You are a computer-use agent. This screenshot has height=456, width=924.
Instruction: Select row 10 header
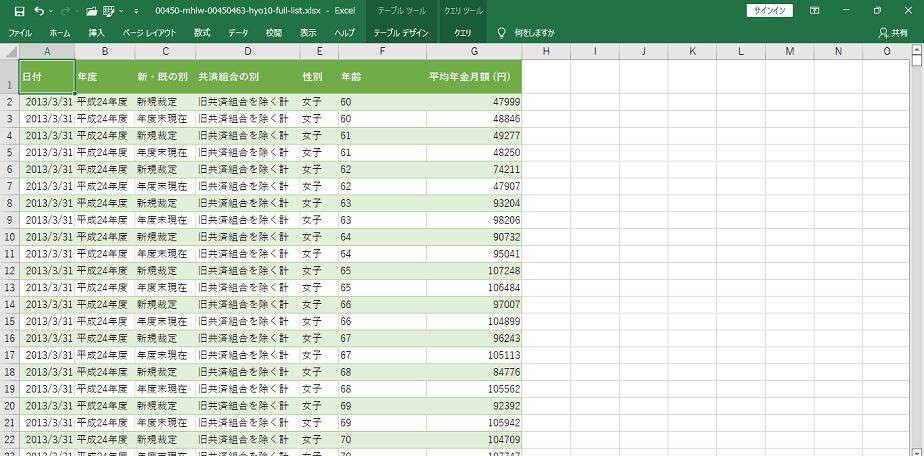(x=9, y=237)
